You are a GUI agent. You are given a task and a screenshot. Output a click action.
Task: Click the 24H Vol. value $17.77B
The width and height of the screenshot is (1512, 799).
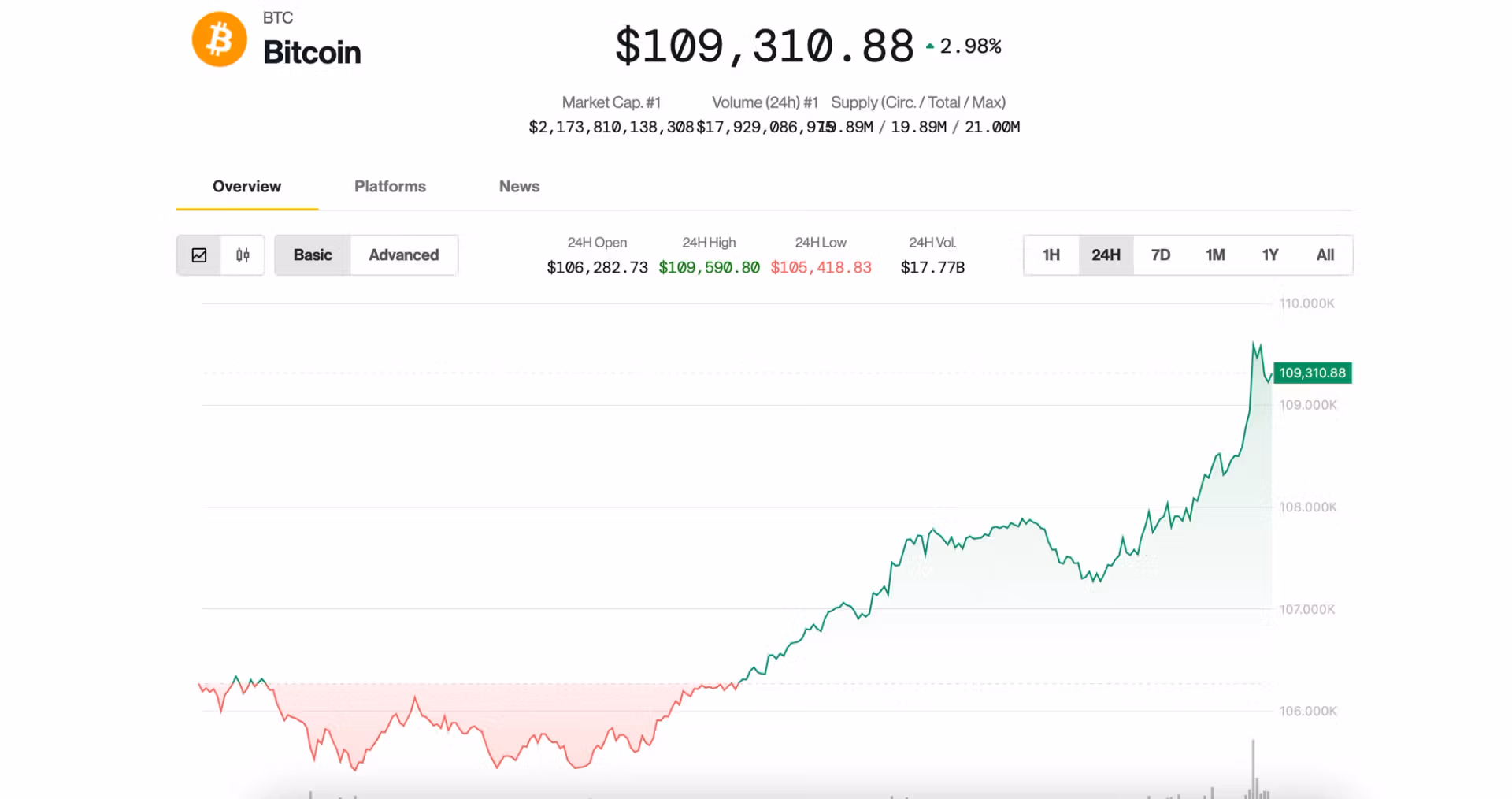click(x=932, y=268)
